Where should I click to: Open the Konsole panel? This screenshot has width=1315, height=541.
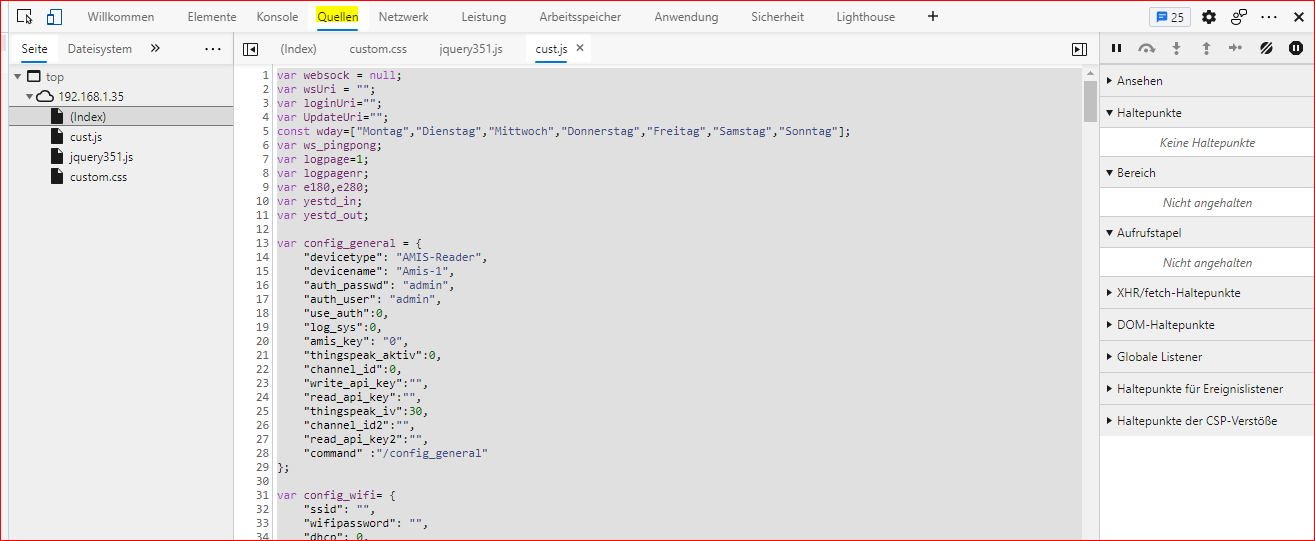point(277,17)
